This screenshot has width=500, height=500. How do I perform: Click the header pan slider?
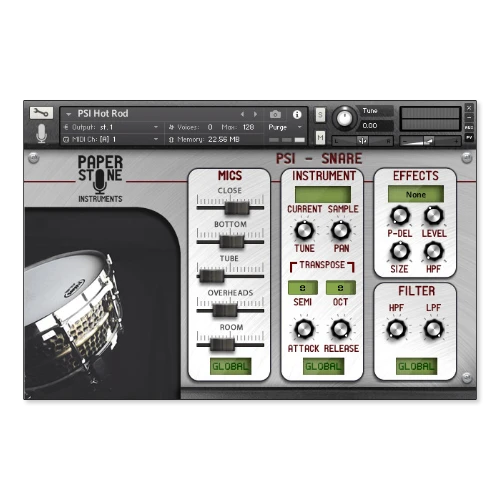click(363, 141)
